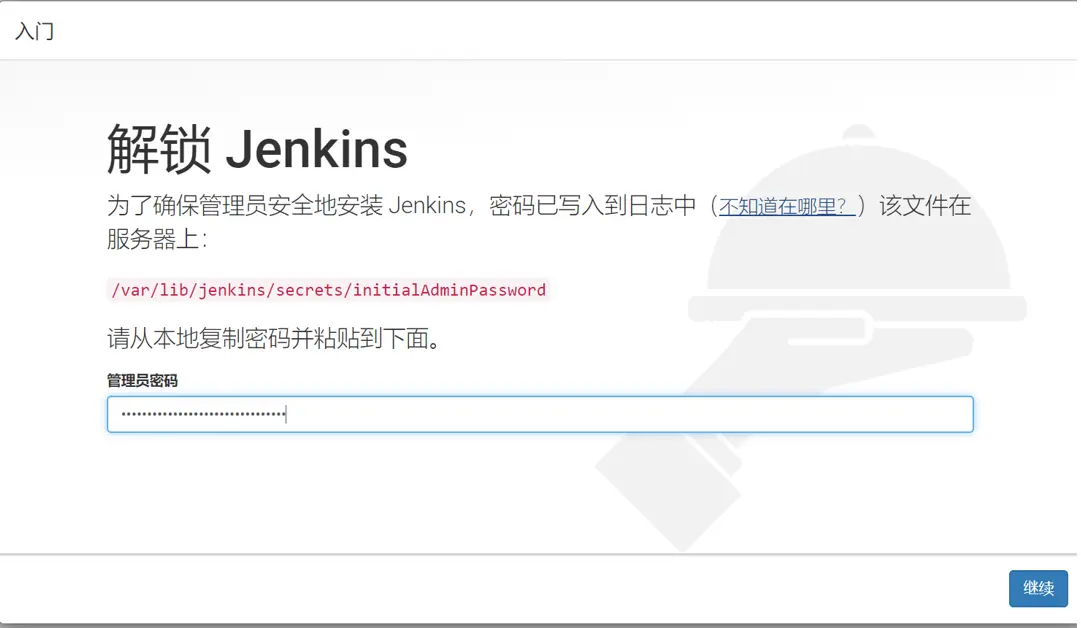
Task: Click the 继续 continue button
Action: click(1038, 588)
